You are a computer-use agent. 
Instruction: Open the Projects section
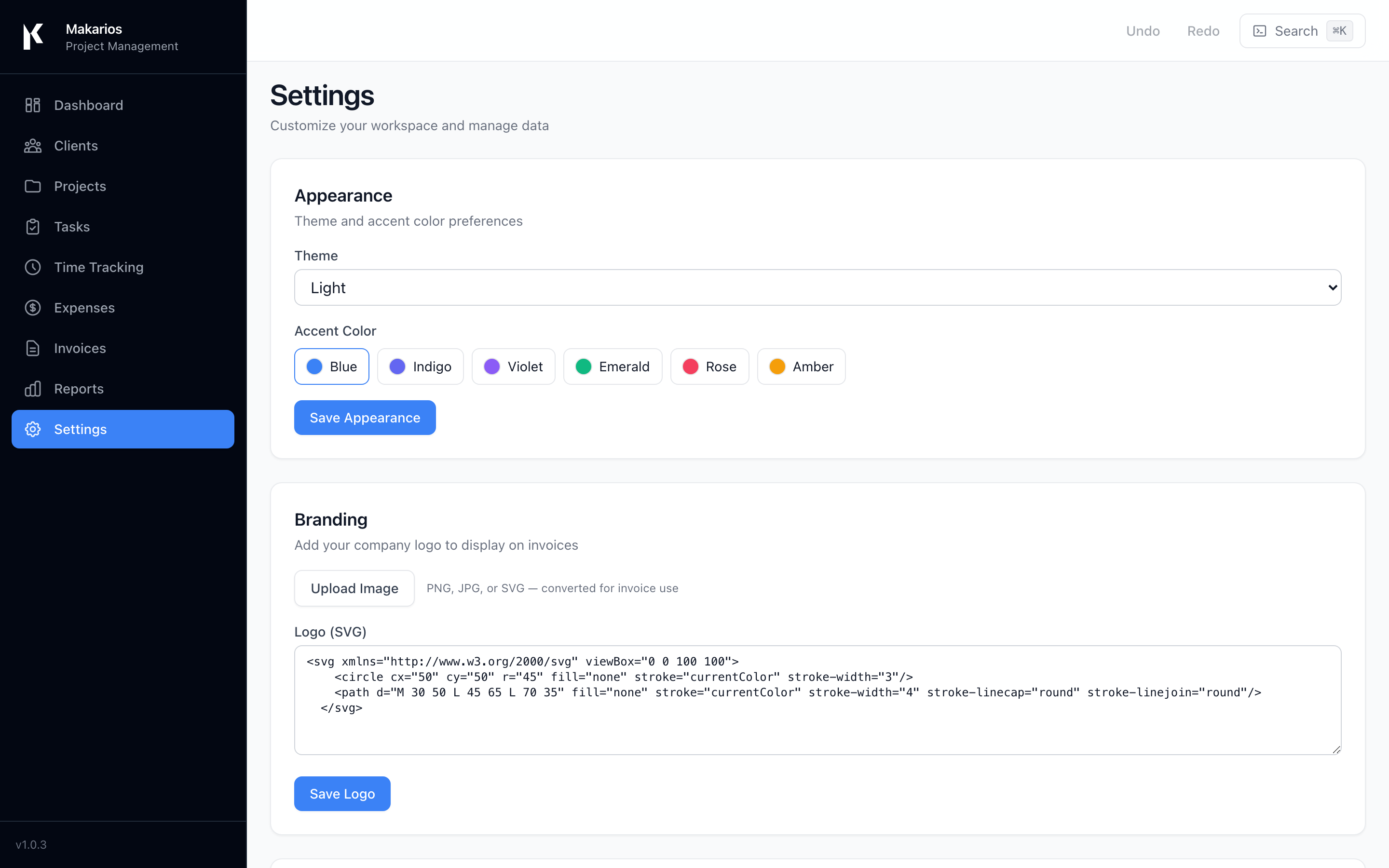(x=123, y=186)
